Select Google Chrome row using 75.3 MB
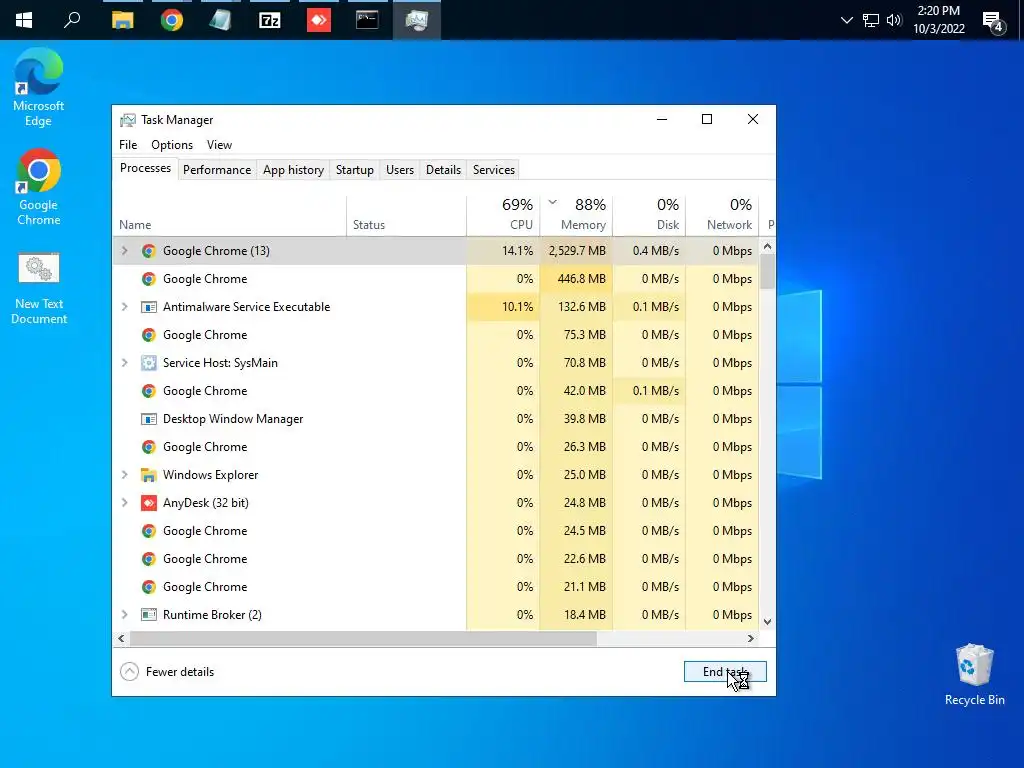Image resolution: width=1024 pixels, height=768 pixels. [x=436, y=335]
